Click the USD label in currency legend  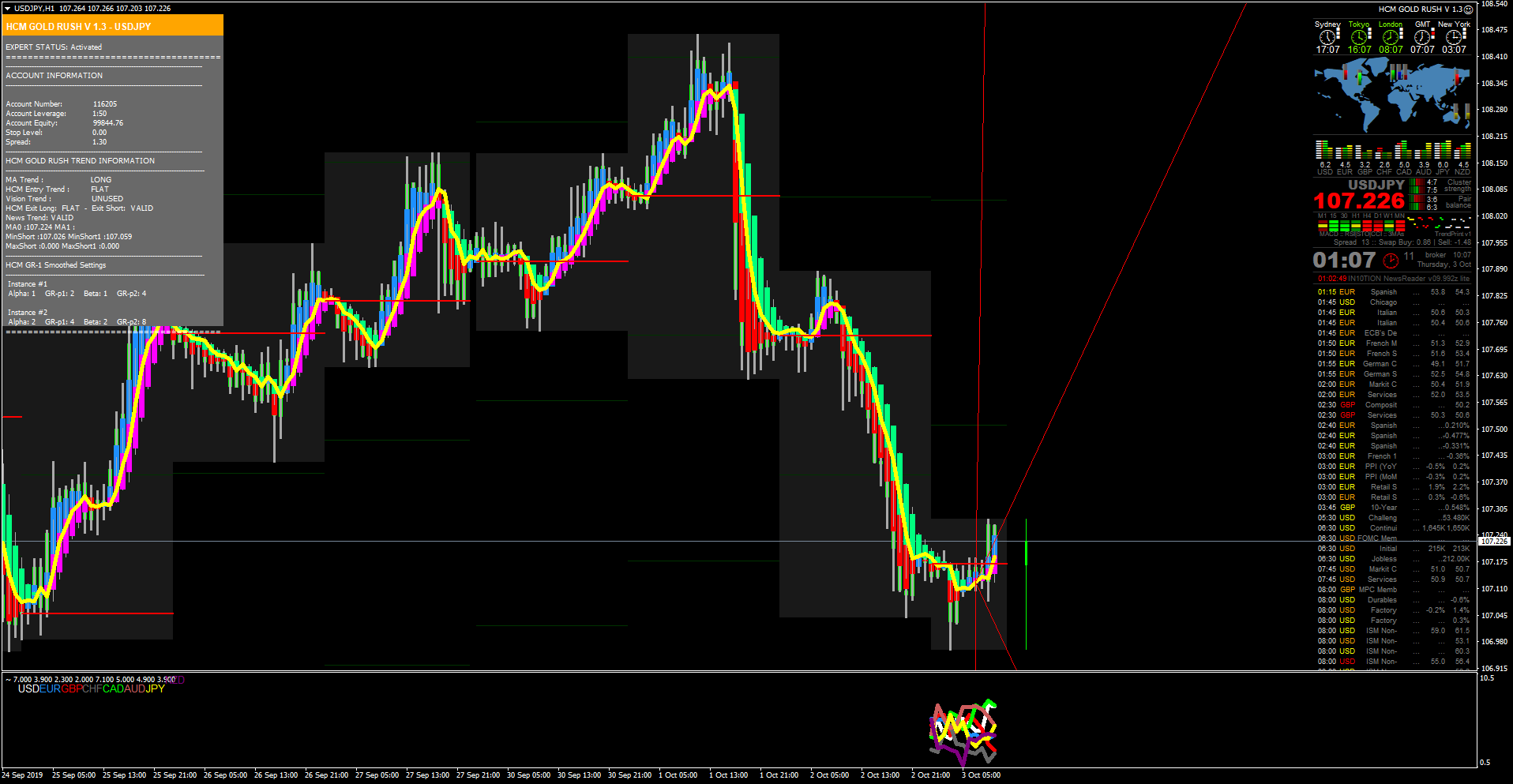pos(28,689)
